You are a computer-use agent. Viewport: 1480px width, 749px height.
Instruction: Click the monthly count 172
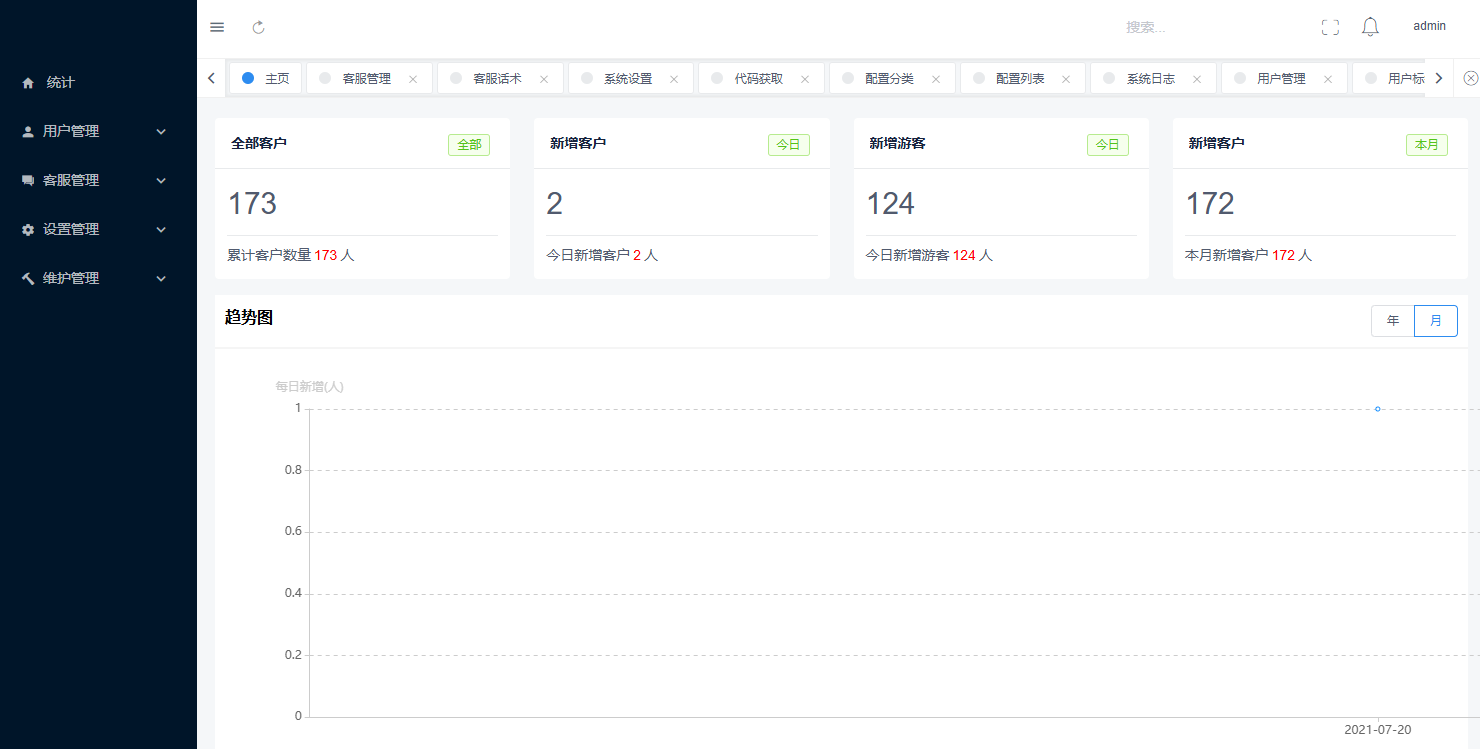[x=1210, y=204]
